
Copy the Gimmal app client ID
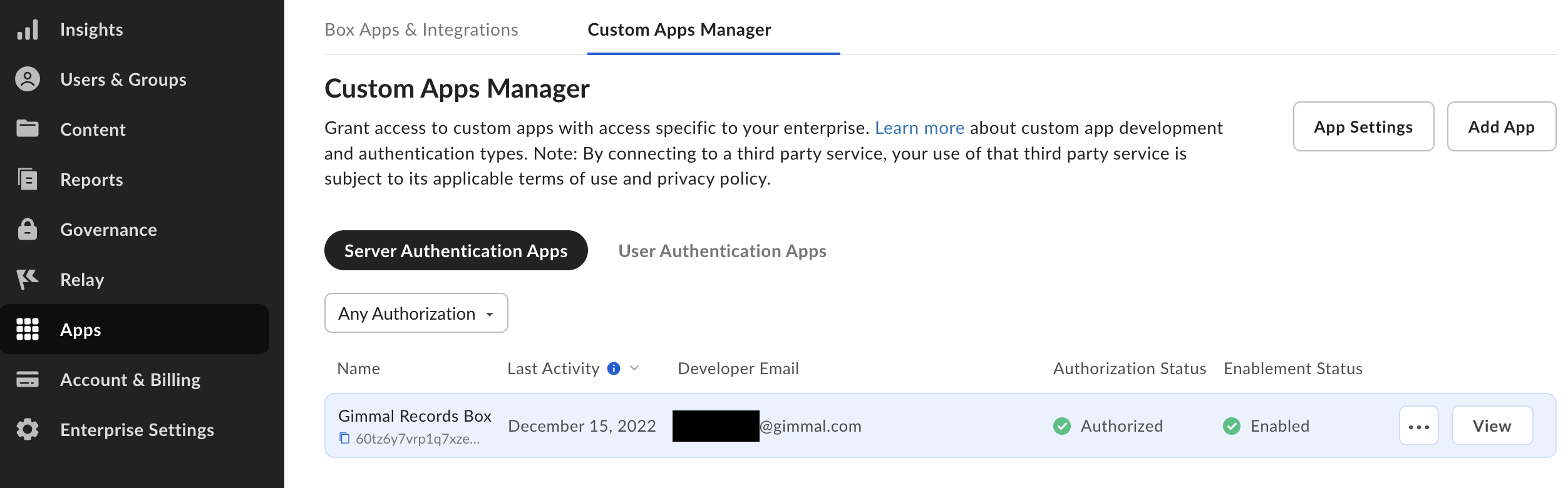click(x=344, y=439)
